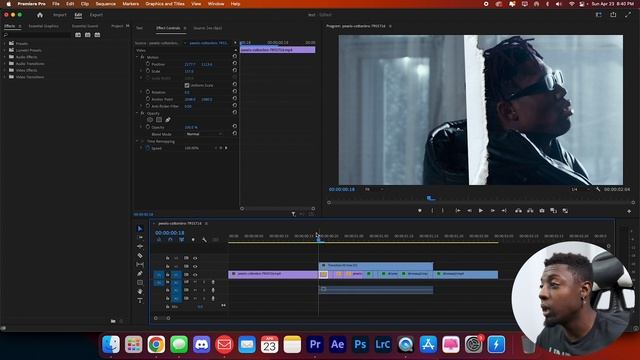Collapse the Motion effect section
640x360 pixels.
pyautogui.click(x=137, y=57)
